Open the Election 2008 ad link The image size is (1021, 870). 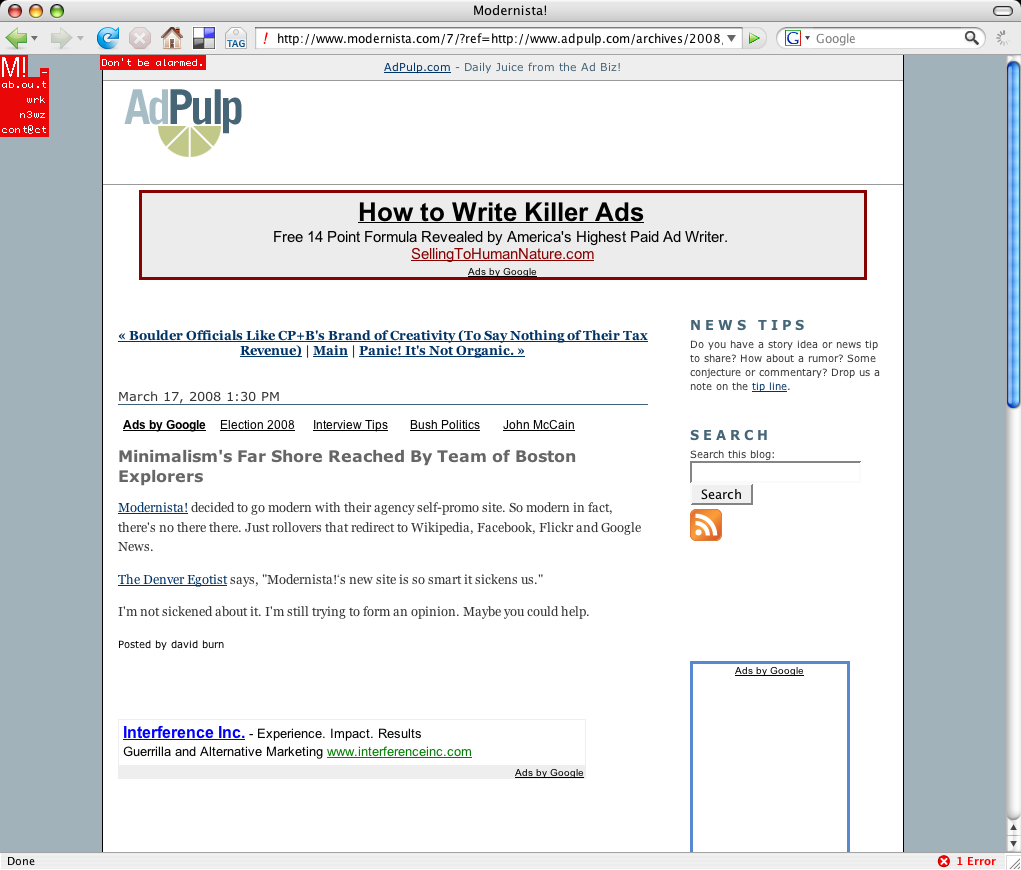coord(257,425)
